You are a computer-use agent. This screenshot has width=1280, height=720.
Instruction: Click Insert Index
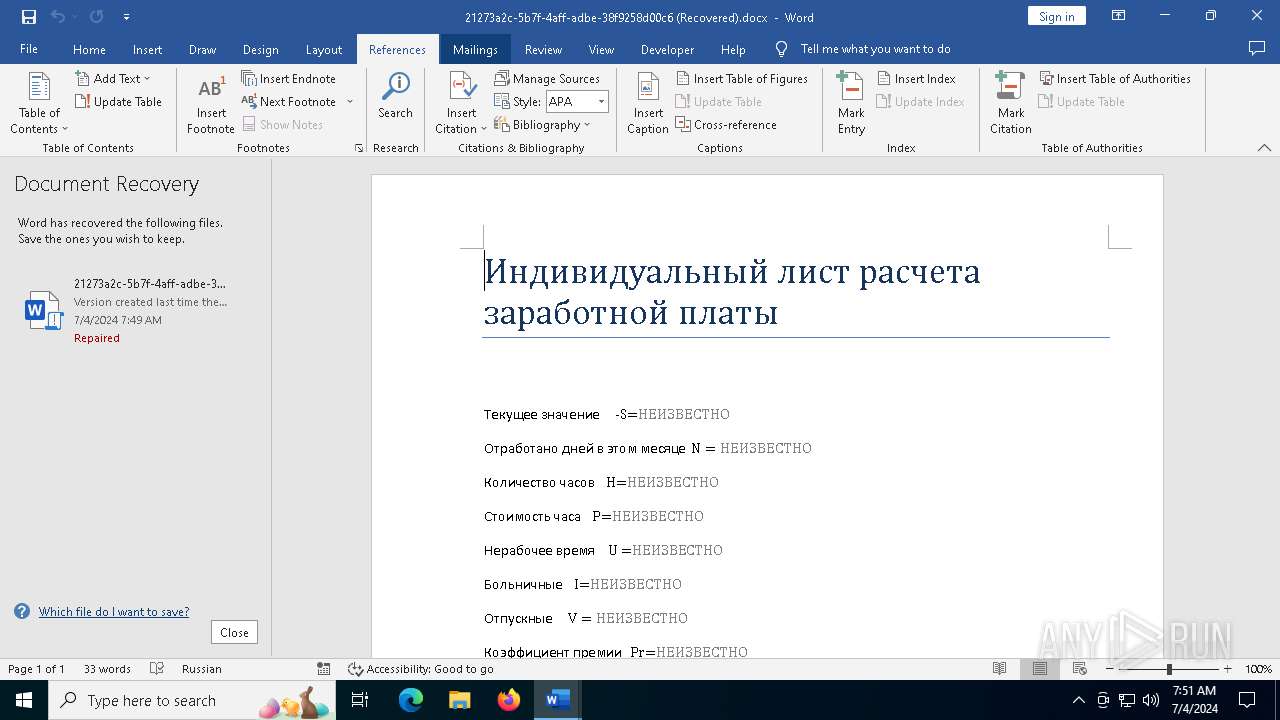916,78
